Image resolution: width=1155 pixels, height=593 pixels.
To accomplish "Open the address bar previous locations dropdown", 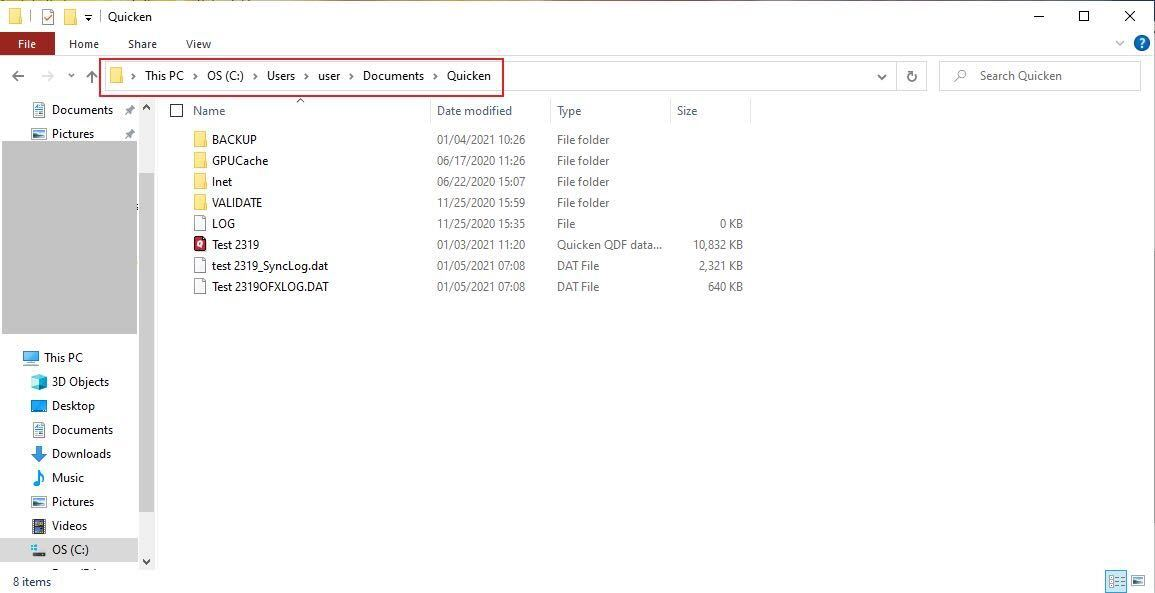I will [882, 76].
